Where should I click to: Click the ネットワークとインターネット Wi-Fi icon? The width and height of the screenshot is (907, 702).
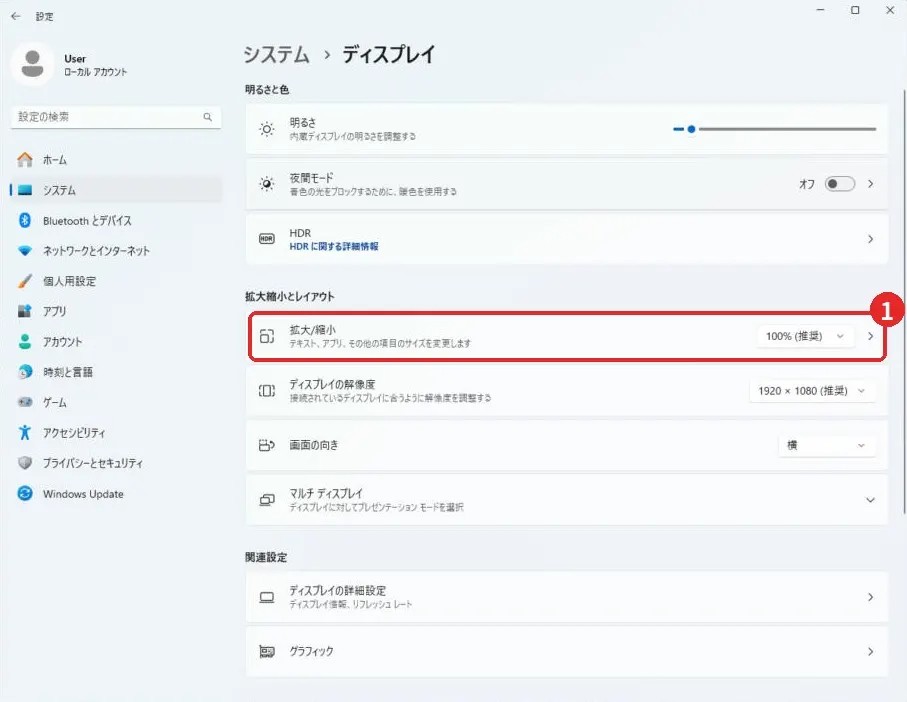(x=25, y=251)
